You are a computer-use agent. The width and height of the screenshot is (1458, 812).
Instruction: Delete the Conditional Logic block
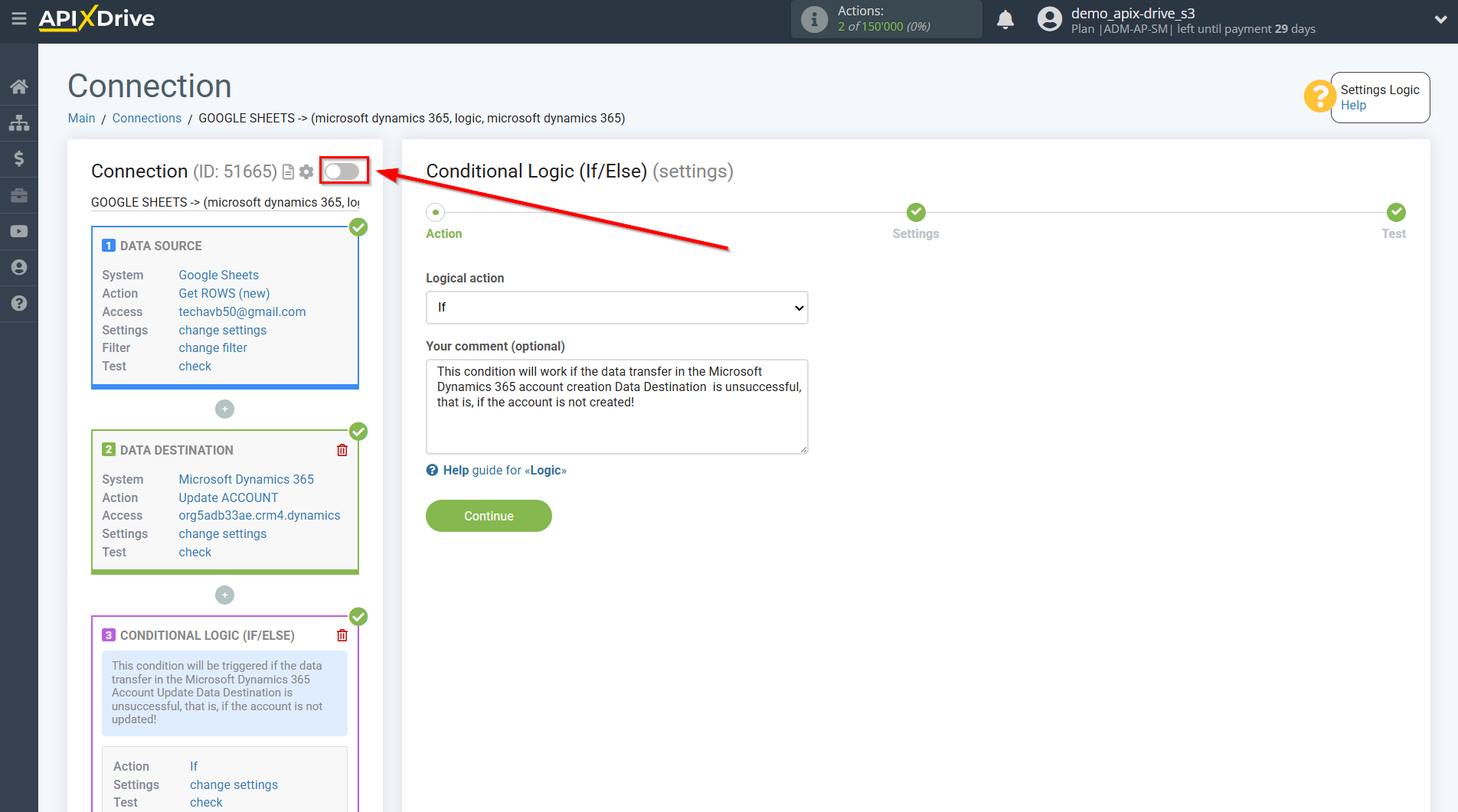tap(342, 635)
